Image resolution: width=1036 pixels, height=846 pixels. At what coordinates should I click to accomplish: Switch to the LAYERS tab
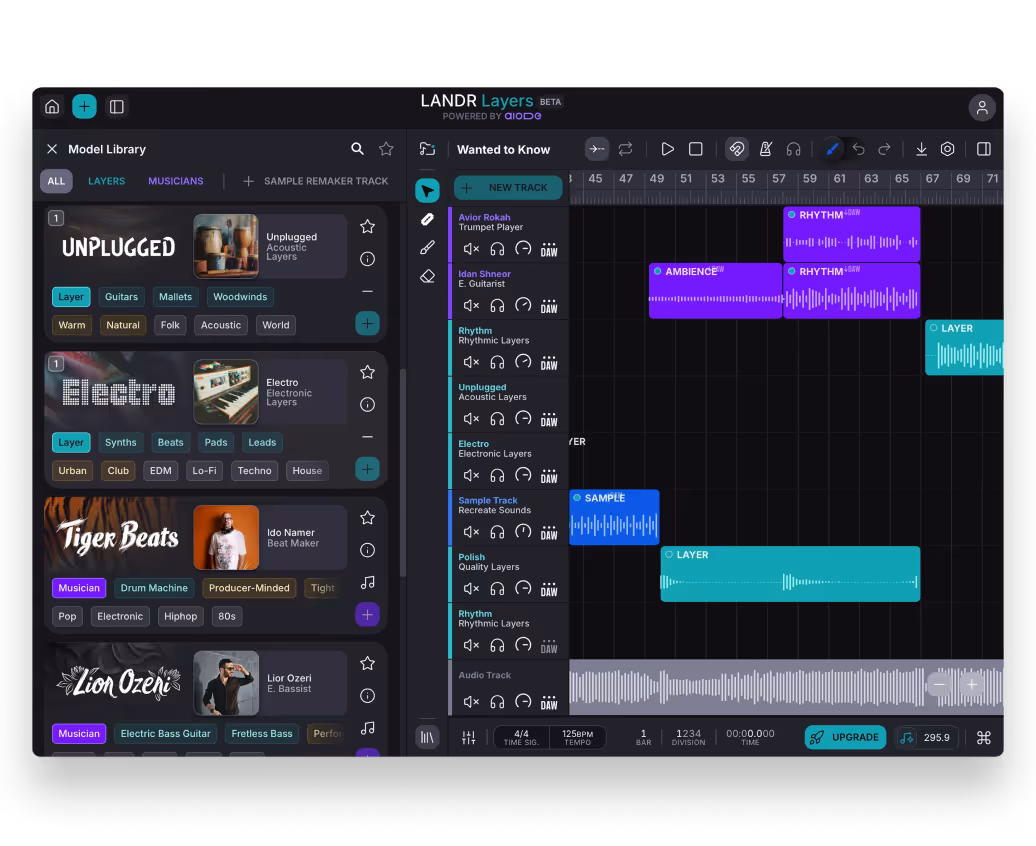[x=106, y=181]
